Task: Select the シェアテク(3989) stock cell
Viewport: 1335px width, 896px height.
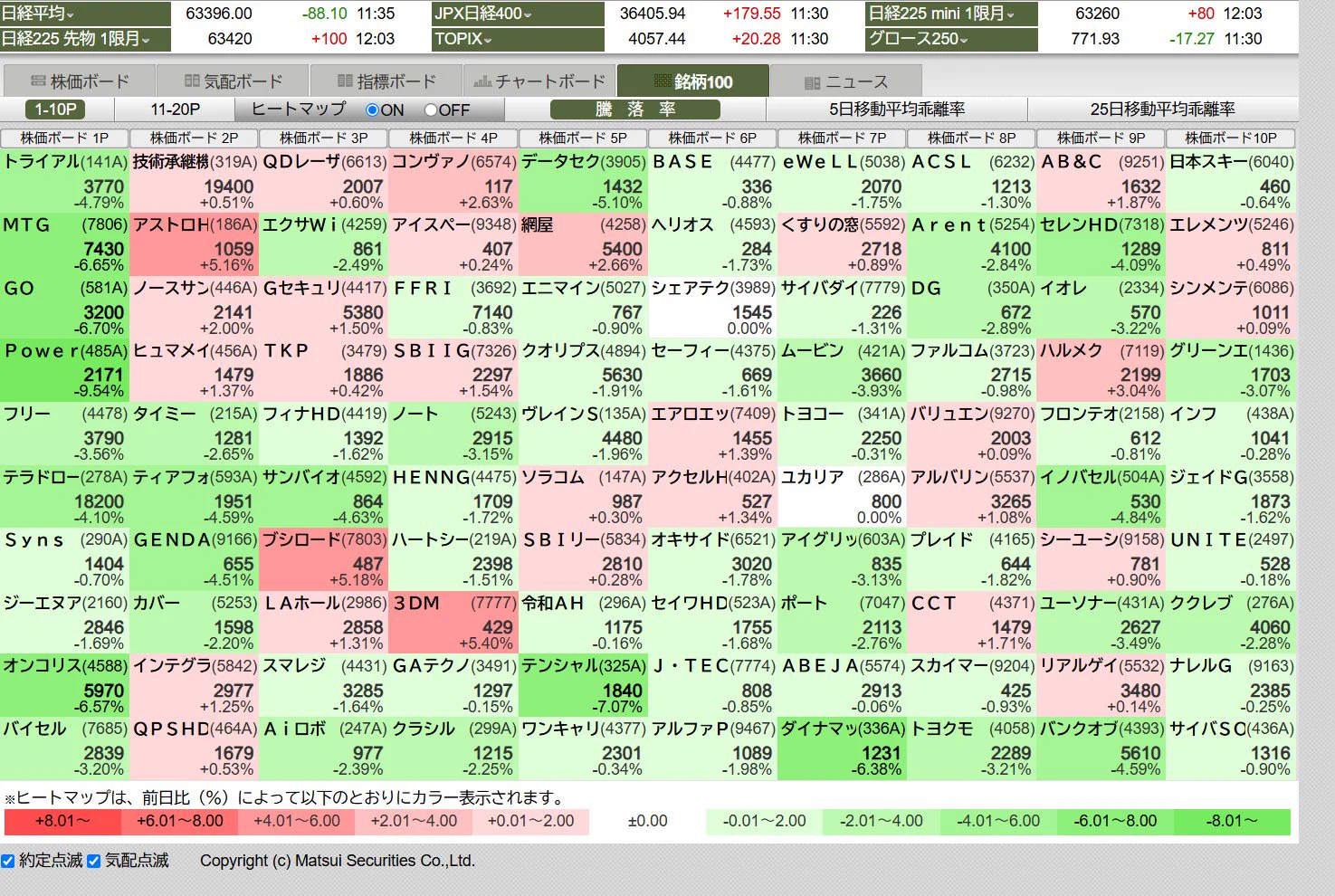Action: [x=712, y=308]
